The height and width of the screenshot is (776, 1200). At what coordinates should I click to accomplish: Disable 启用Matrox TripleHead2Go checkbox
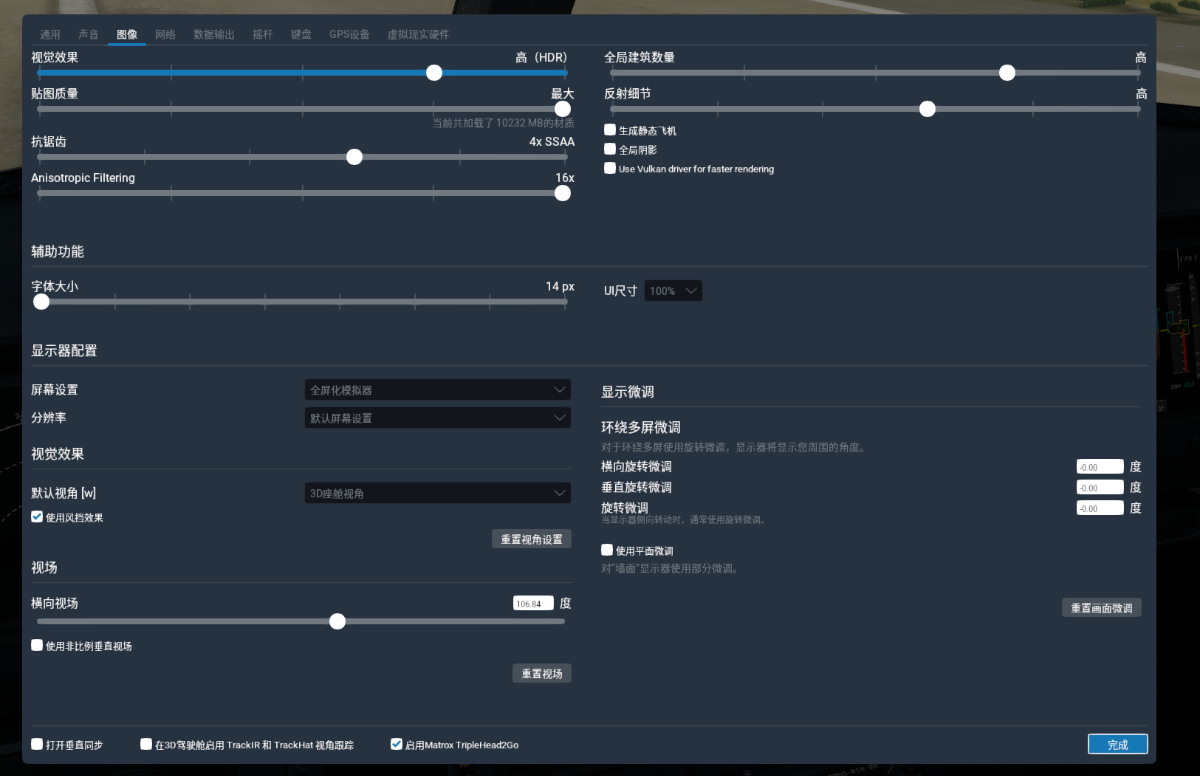(397, 744)
